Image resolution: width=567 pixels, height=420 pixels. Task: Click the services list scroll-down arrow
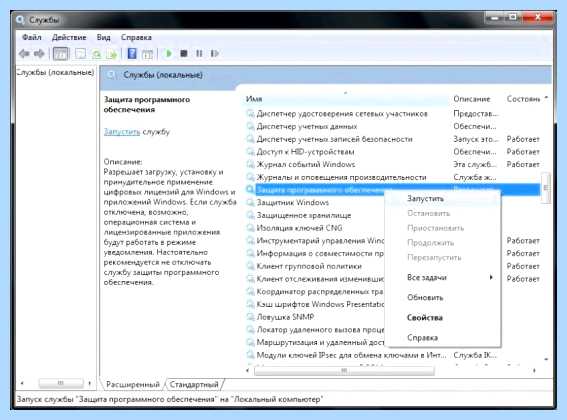546,359
